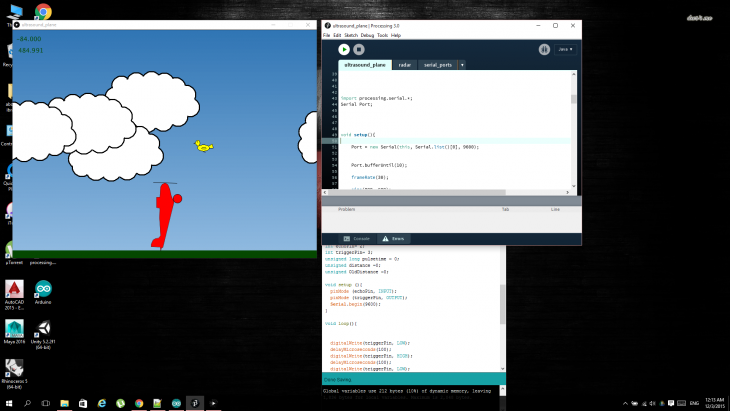Screen dimensions: 730x411
Task: Open the Unity desktop shortcut
Action: click(x=43, y=332)
